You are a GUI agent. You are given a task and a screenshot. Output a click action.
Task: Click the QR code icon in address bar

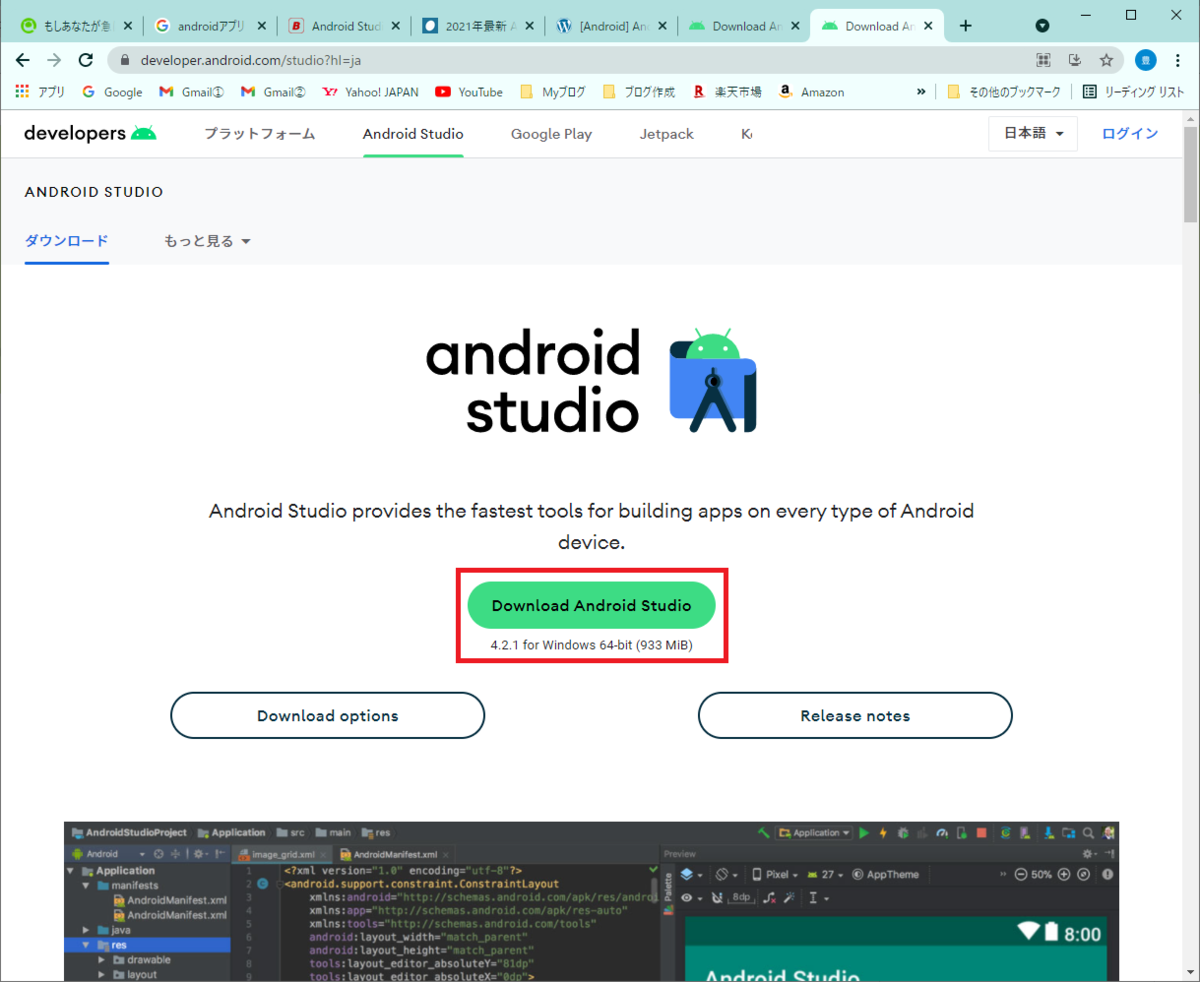pos(1044,60)
